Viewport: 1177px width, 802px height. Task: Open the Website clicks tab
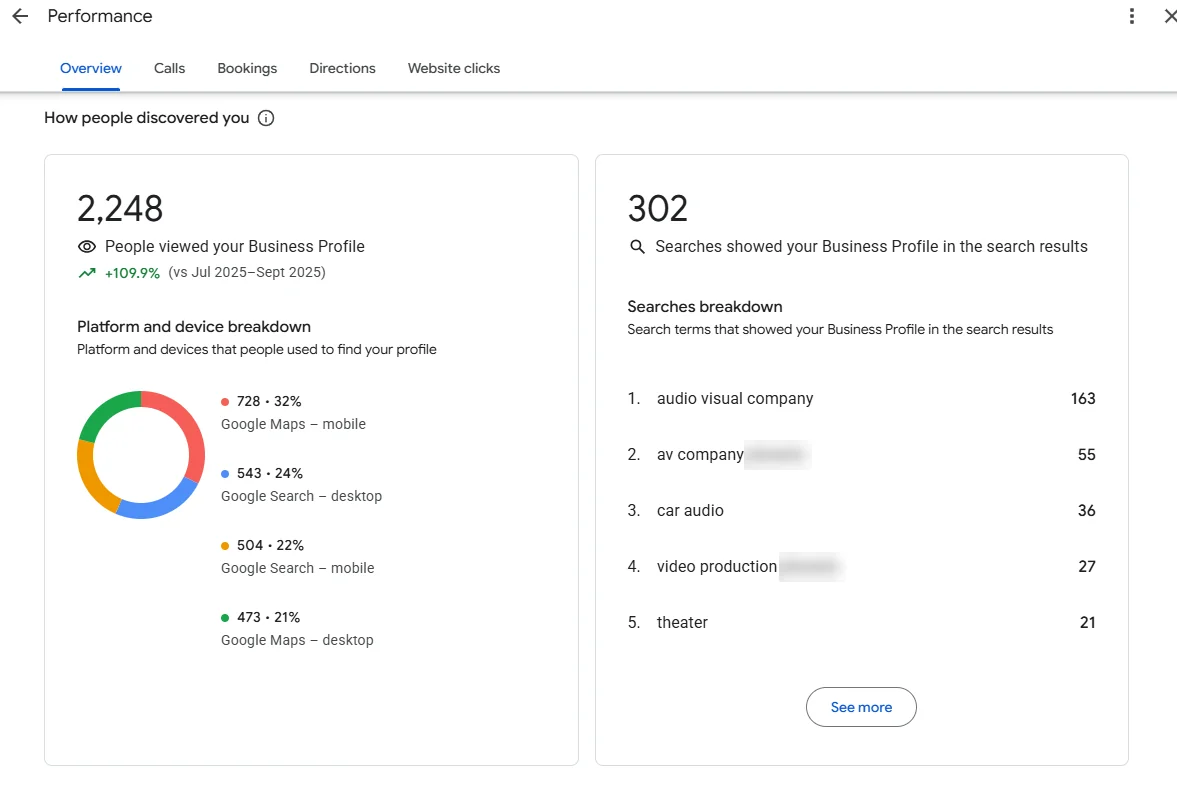453,68
